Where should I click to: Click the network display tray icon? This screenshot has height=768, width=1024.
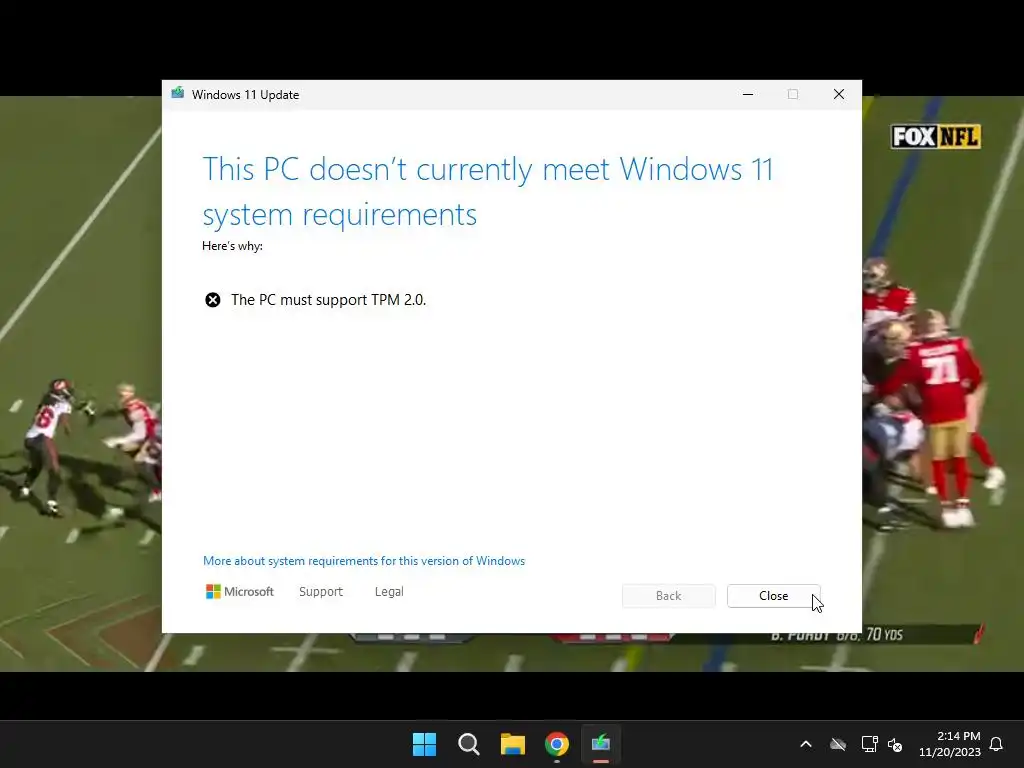(x=869, y=744)
